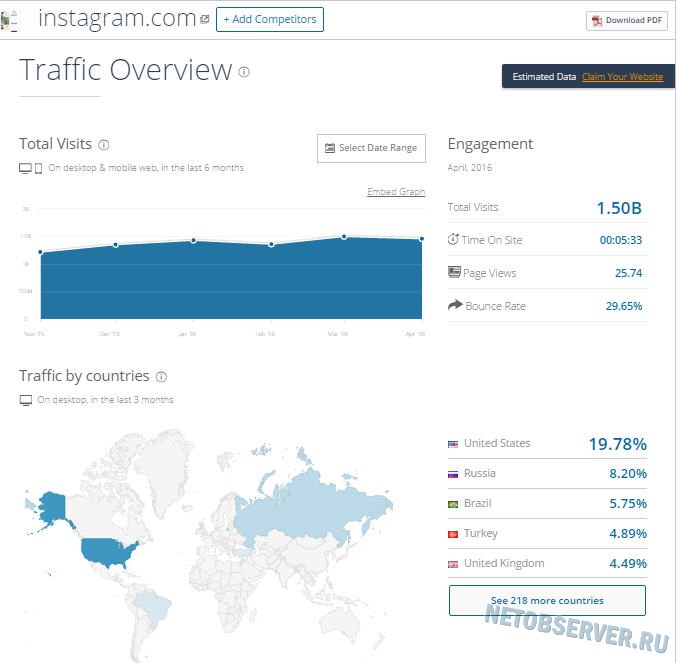Click See 218 more countries button

coord(547,600)
